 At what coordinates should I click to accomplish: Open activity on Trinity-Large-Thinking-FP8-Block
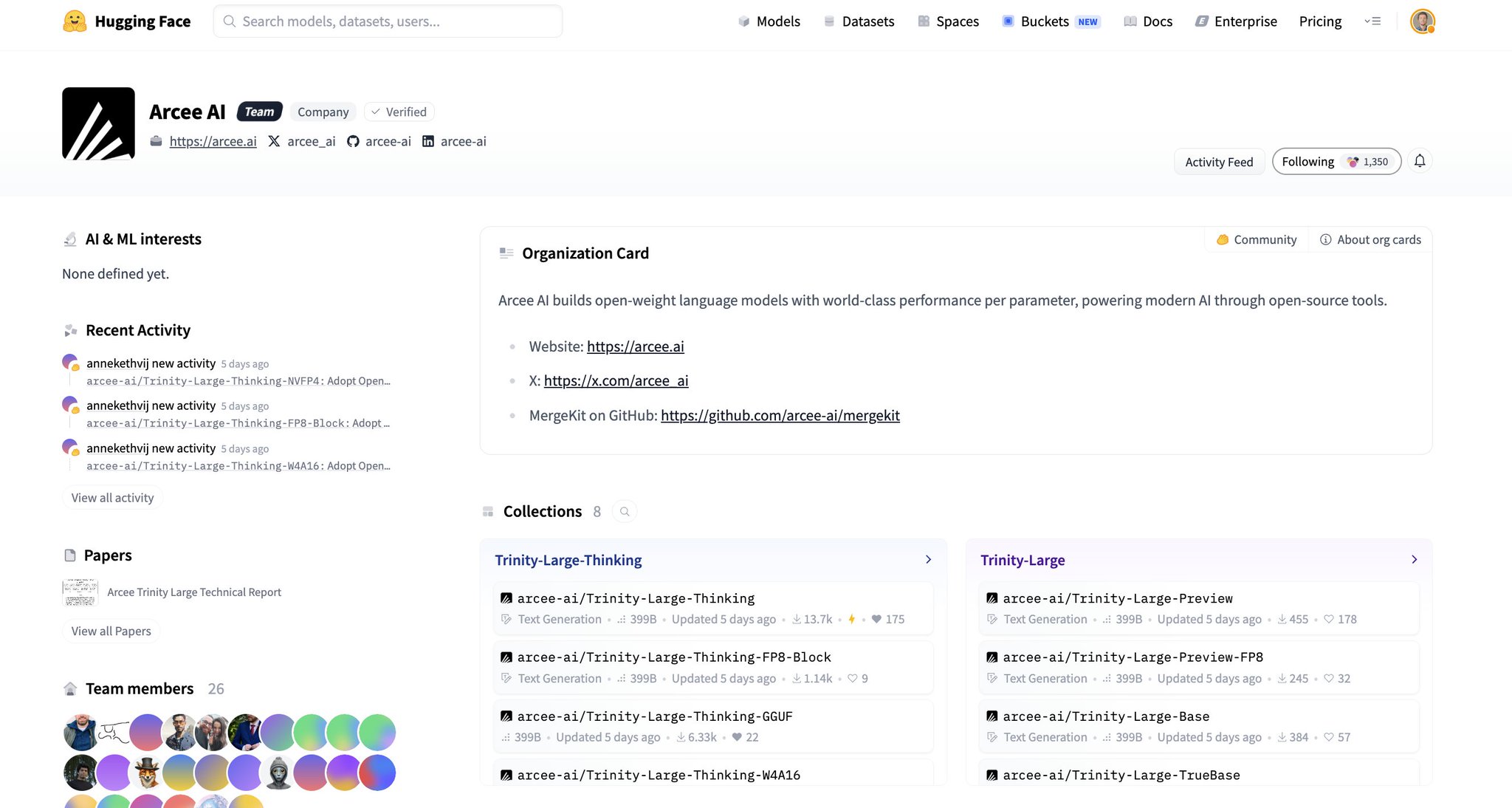(238, 423)
